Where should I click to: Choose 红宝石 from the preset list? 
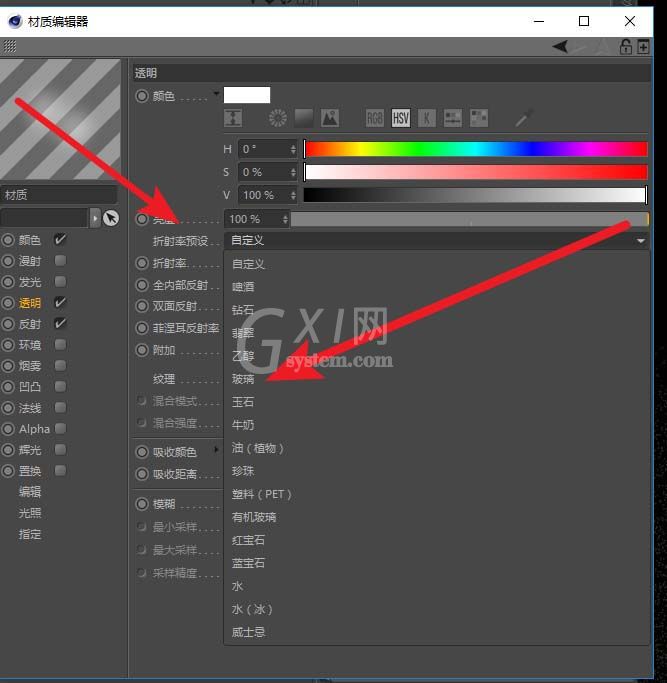coord(248,540)
